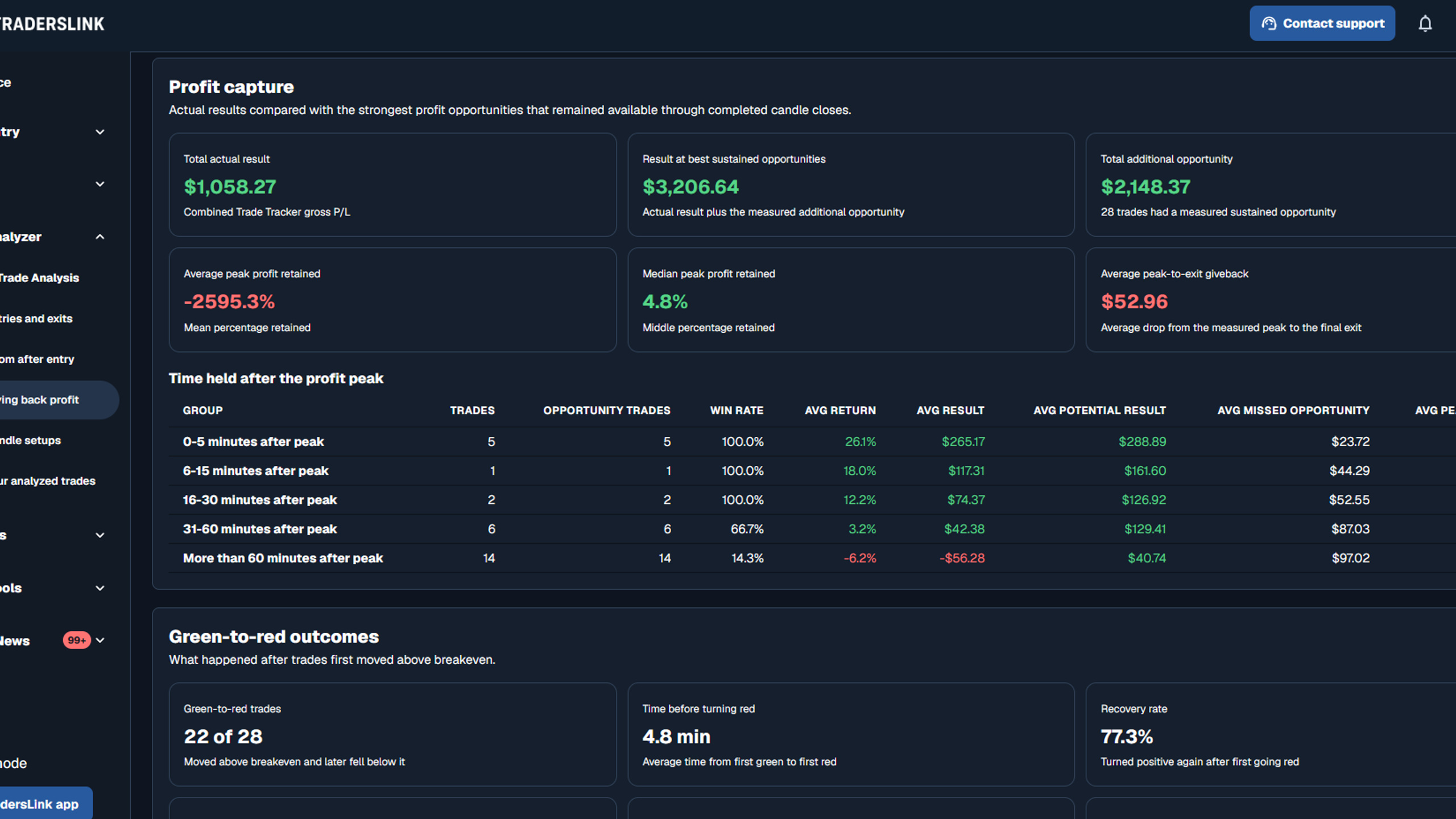The image size is (1456, 819).
Task: Click the Contact support button
Action: pyautogui.click(x=1322, y=23)
